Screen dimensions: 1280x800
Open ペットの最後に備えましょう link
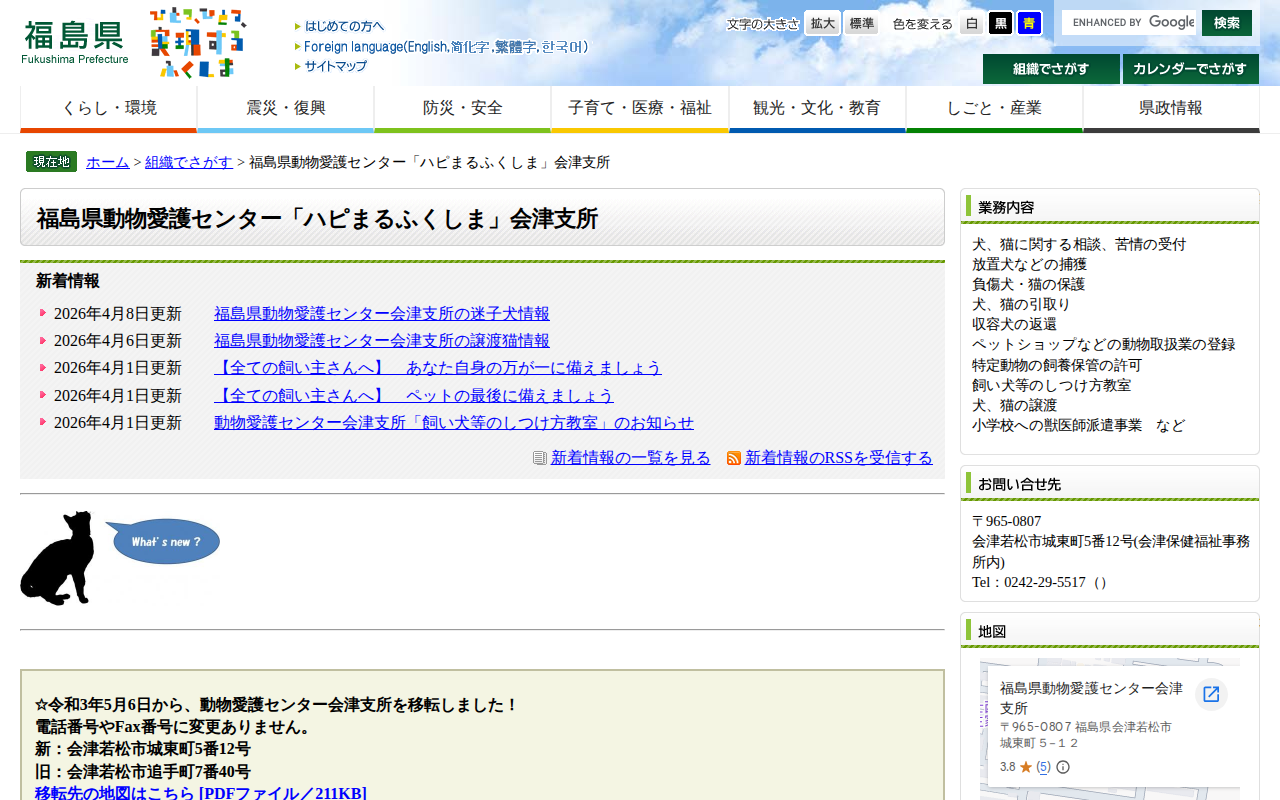(414, 396)
